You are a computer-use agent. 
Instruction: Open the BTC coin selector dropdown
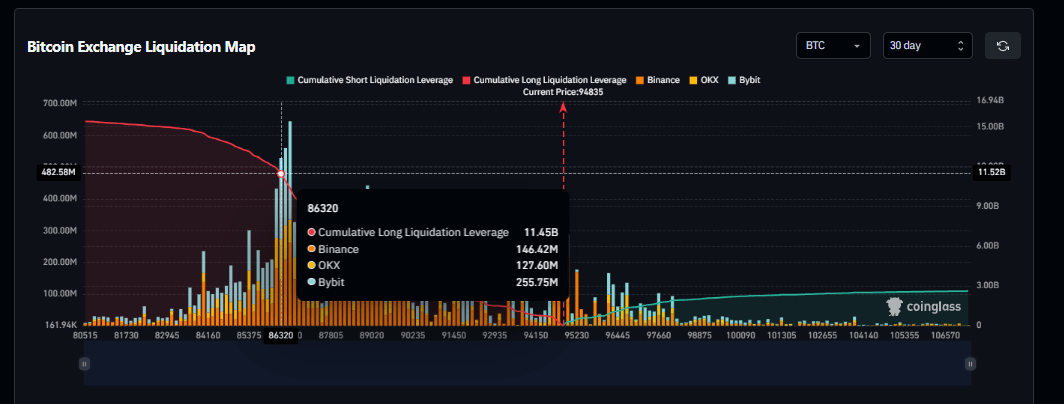tap(834, 46)
